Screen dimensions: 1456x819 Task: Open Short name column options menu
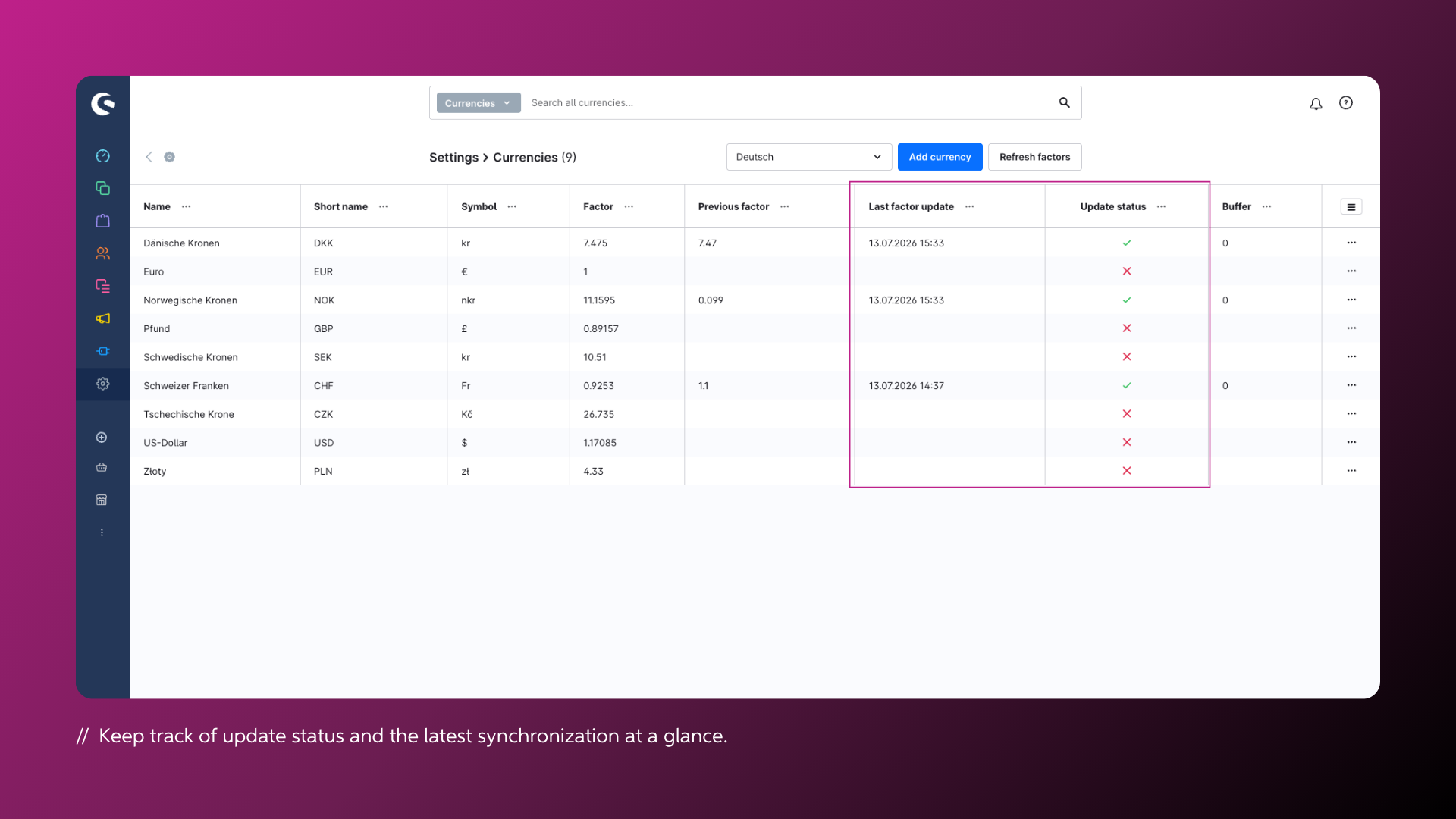pos(384,206)
